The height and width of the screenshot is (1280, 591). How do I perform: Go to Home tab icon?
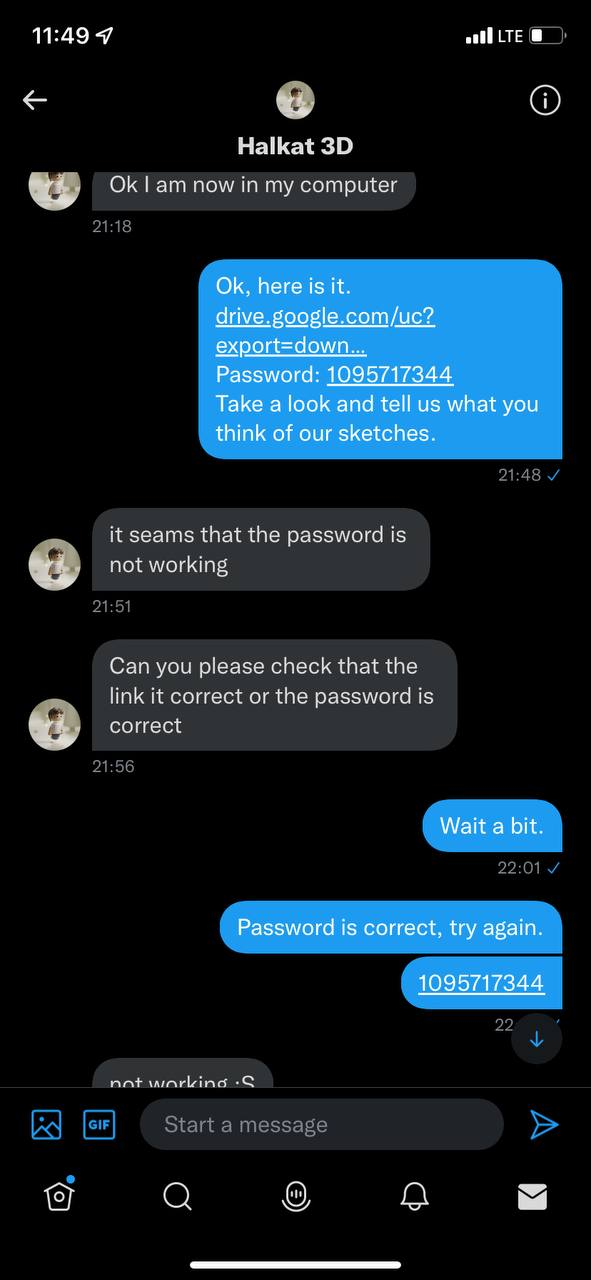pyautogui.click(x=59, y=1194)
